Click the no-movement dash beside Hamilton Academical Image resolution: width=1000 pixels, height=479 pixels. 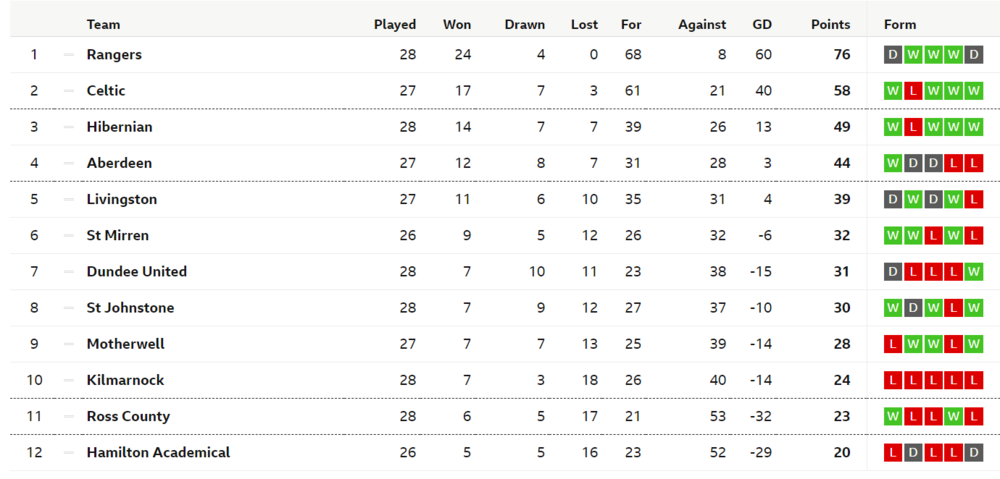(69, 452)
